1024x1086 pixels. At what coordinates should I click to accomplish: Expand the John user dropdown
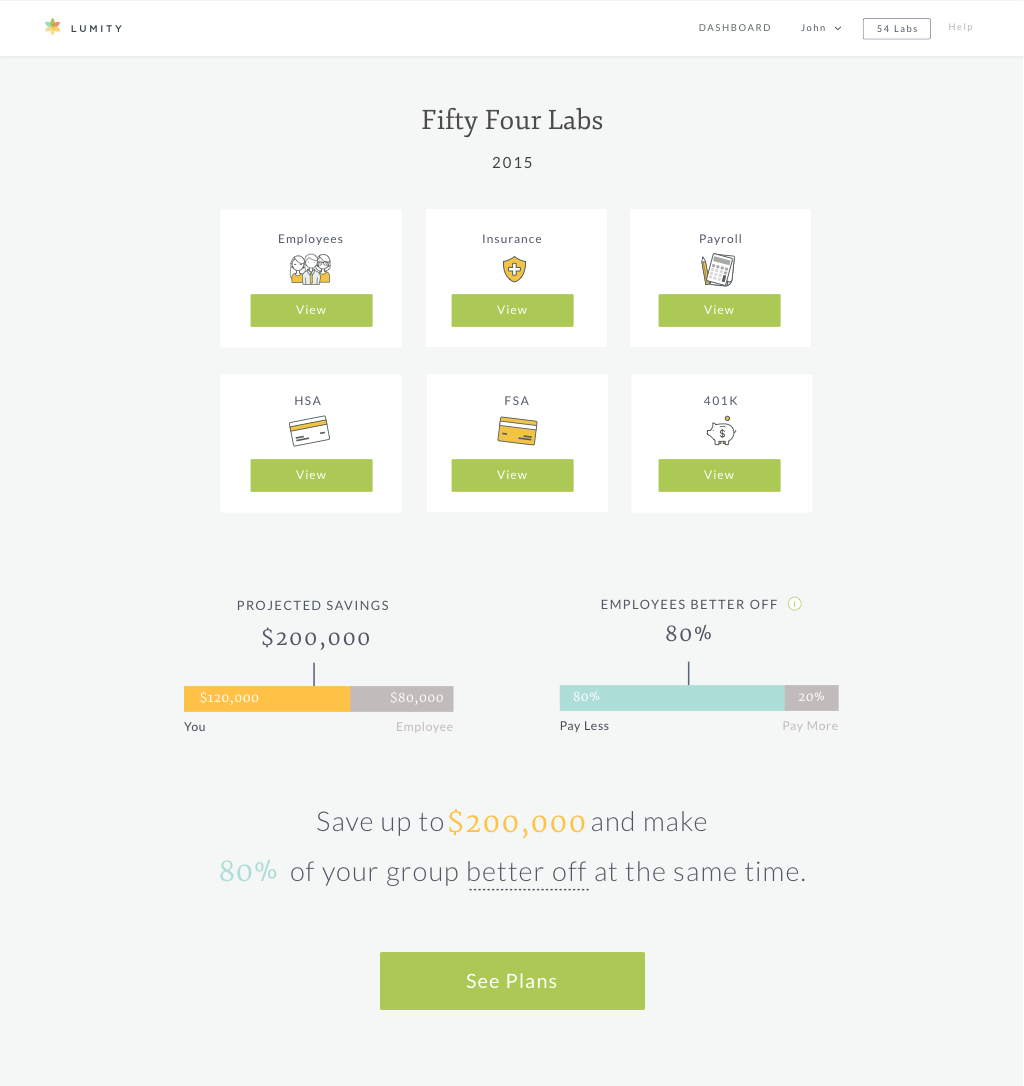(821, 28)
